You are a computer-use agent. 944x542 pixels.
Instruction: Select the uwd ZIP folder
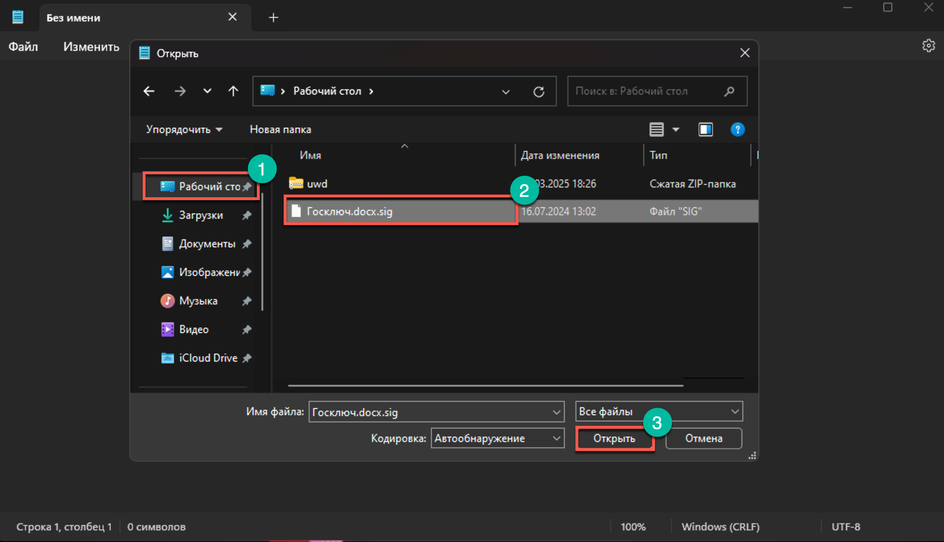coord(308,184)
